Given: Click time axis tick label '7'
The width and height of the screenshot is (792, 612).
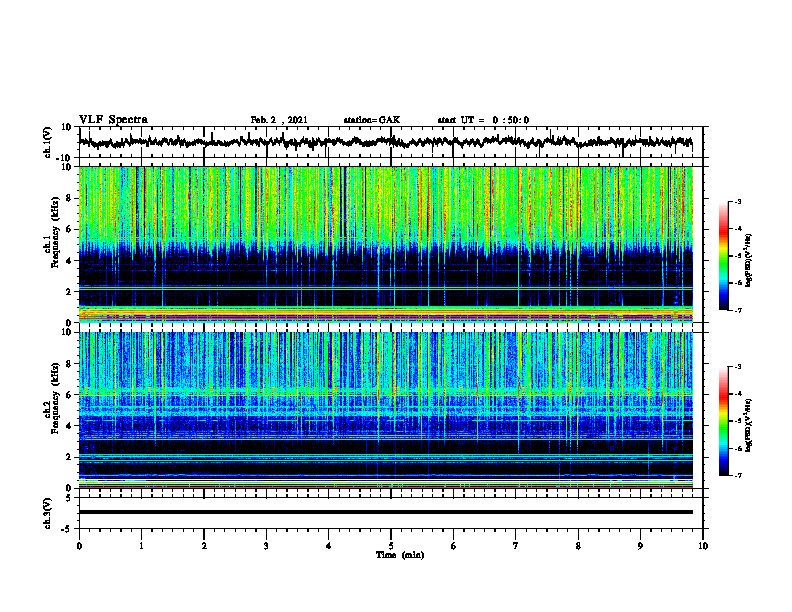Looking at the screenshot, I should [x=516, y=546].
